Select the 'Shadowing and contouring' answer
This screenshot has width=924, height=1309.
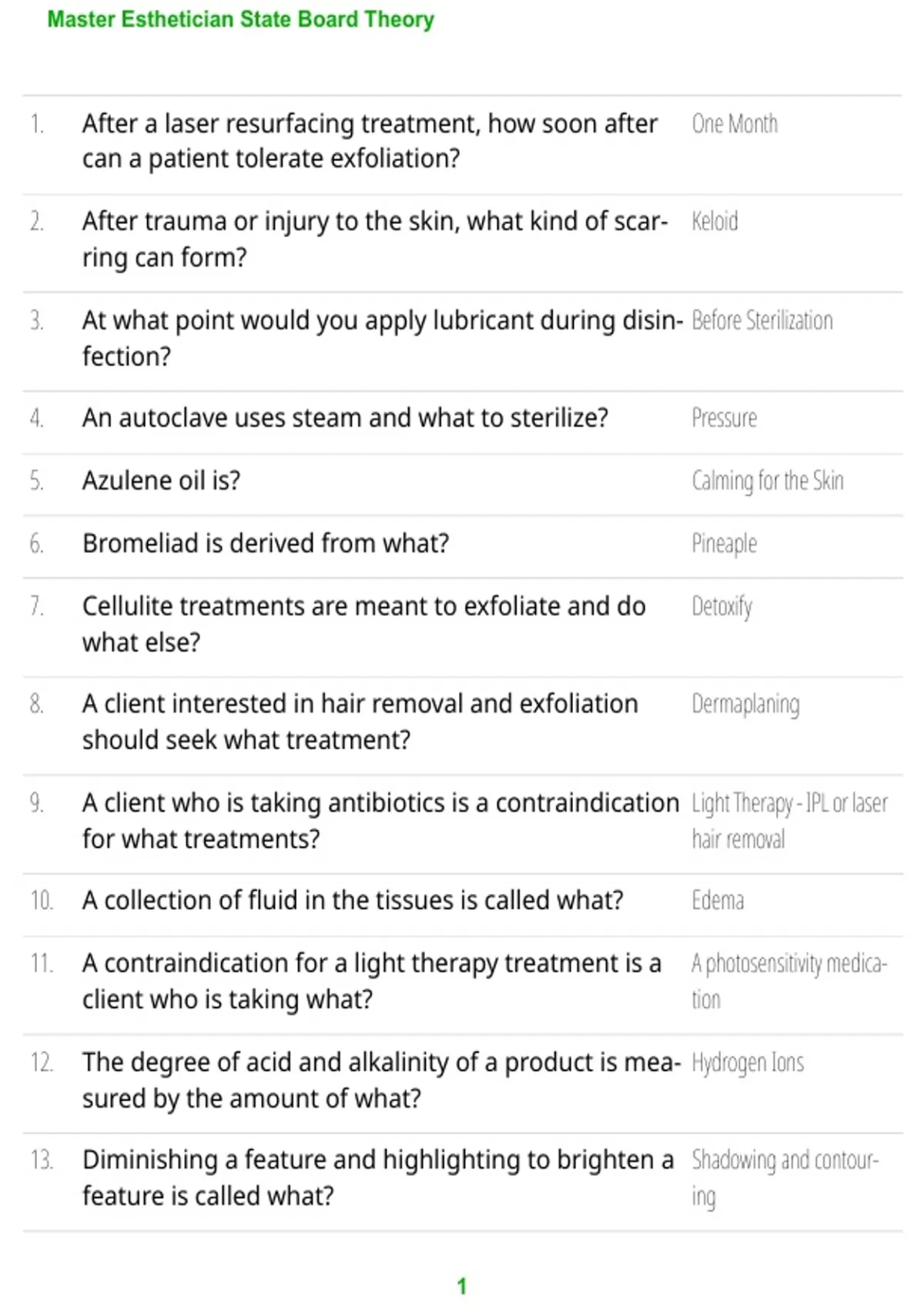pyautogui.click(x=785, y=1178)
